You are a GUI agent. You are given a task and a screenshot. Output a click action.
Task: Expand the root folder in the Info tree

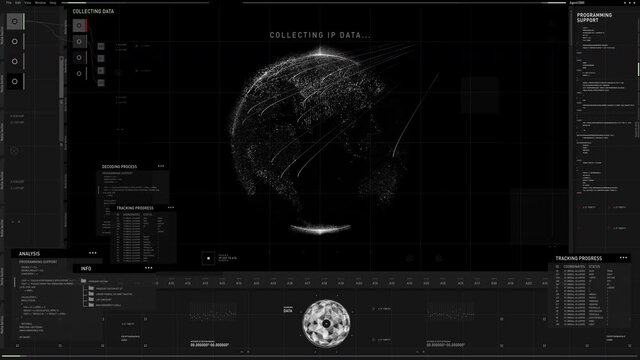point(84,281)
